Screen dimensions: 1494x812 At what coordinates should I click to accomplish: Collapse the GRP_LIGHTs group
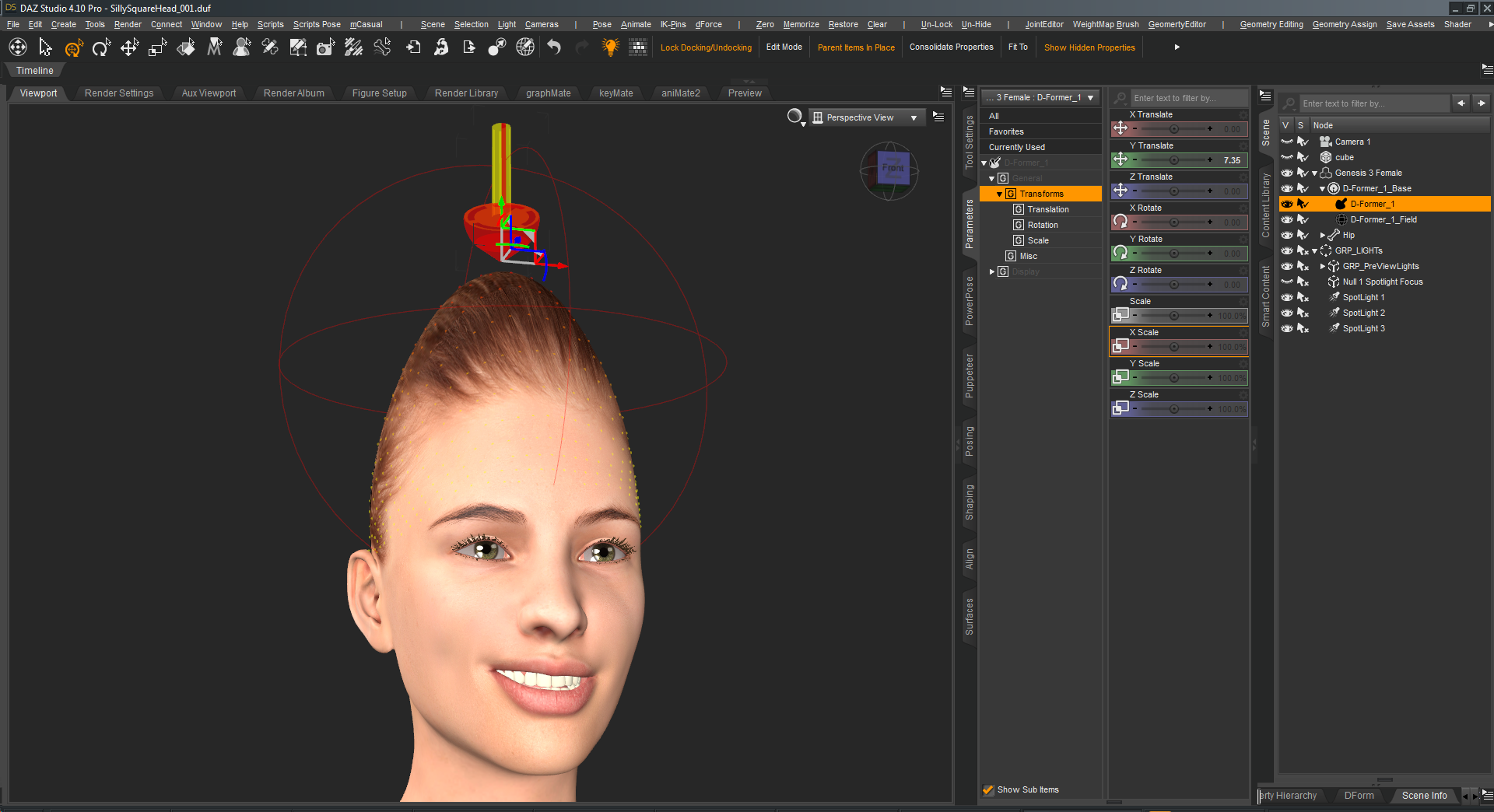1315,250
